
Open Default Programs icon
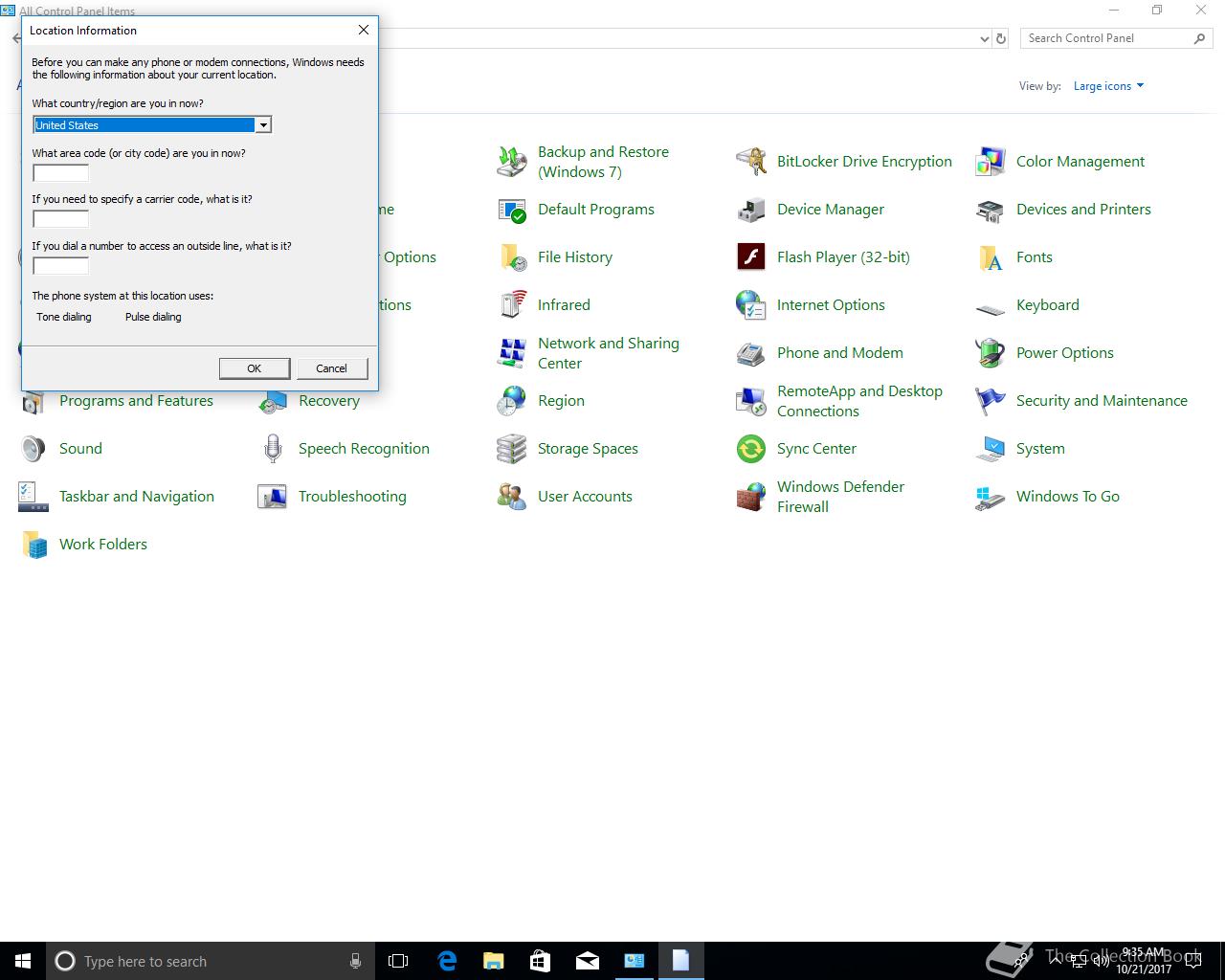(x=512, y=210)
